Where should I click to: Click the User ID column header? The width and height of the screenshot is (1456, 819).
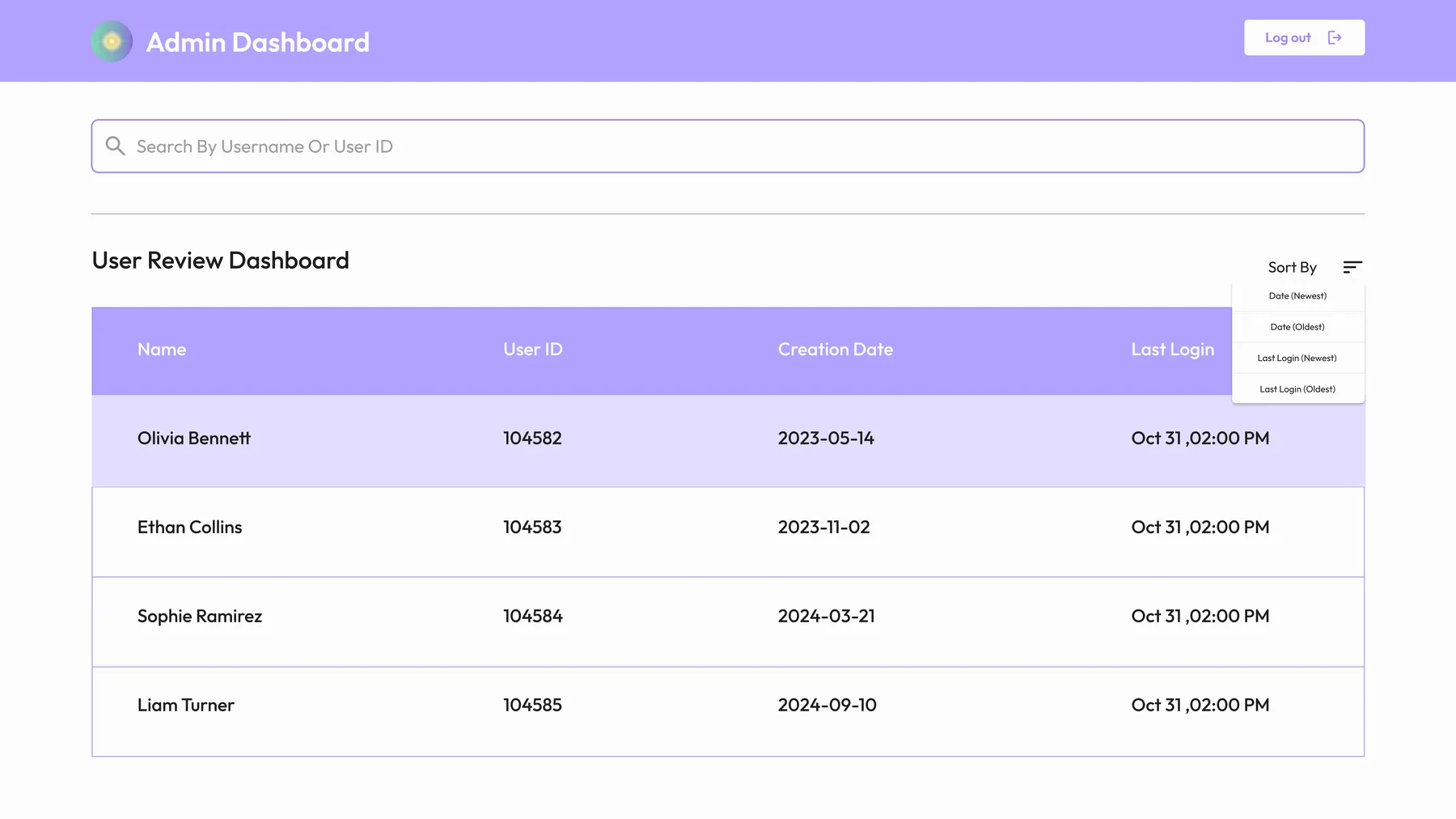click(533, 350)
